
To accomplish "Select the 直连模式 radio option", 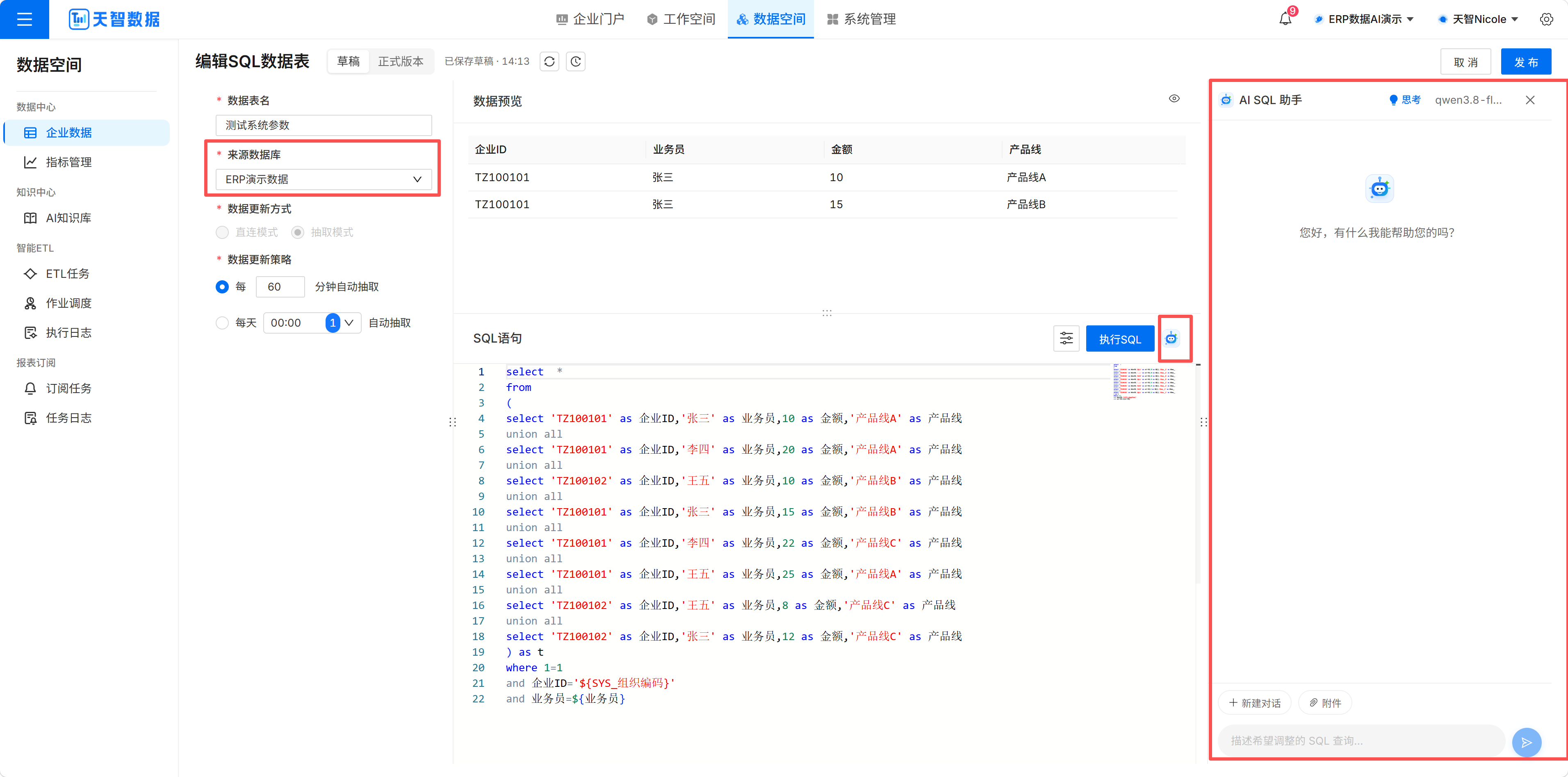I will click(222, 232).
